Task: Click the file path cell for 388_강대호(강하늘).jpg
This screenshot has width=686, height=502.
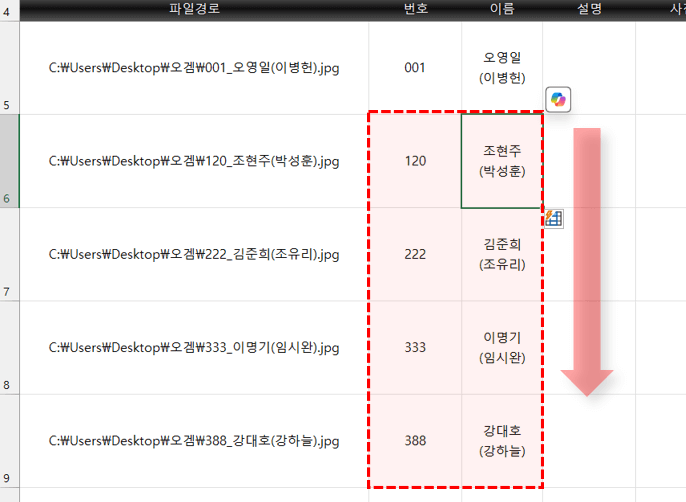Action: tap(194, 440)
